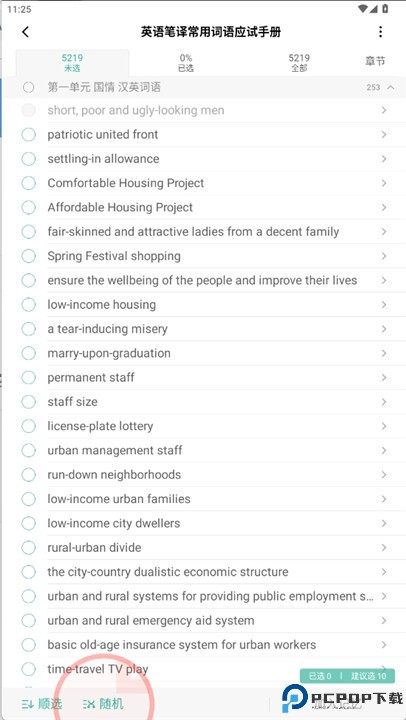Open details arrow for rural-urban divide
406x720 pixels.
(383, 547)
